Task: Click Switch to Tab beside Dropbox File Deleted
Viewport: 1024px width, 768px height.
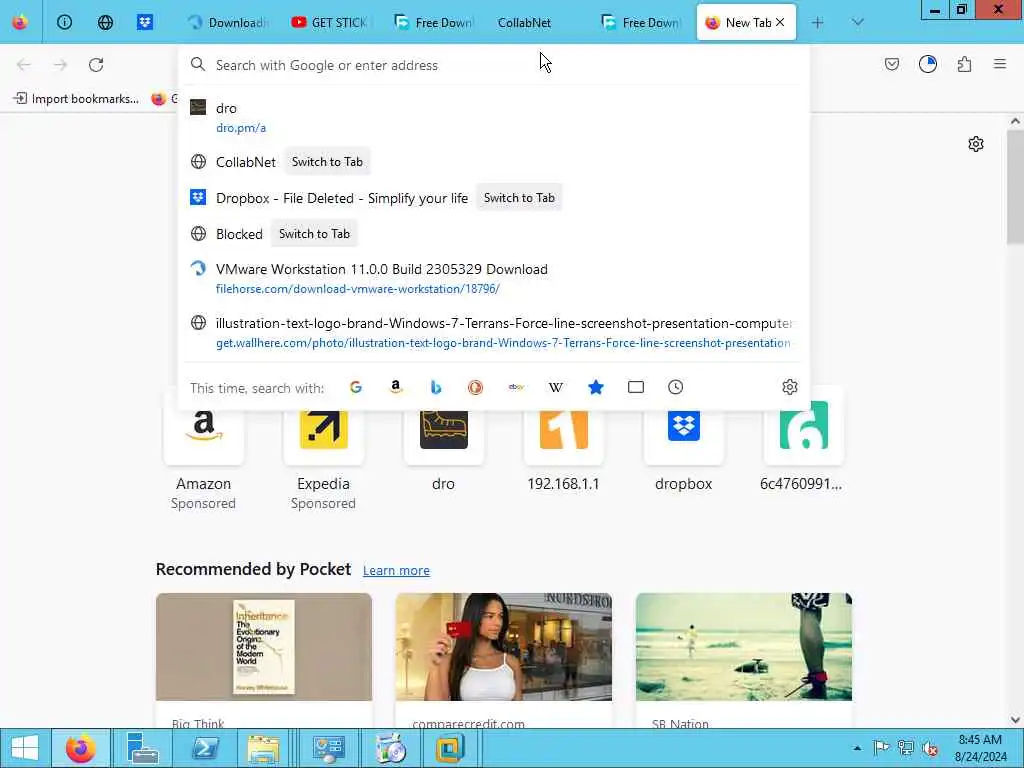Action: click(519, 198)
